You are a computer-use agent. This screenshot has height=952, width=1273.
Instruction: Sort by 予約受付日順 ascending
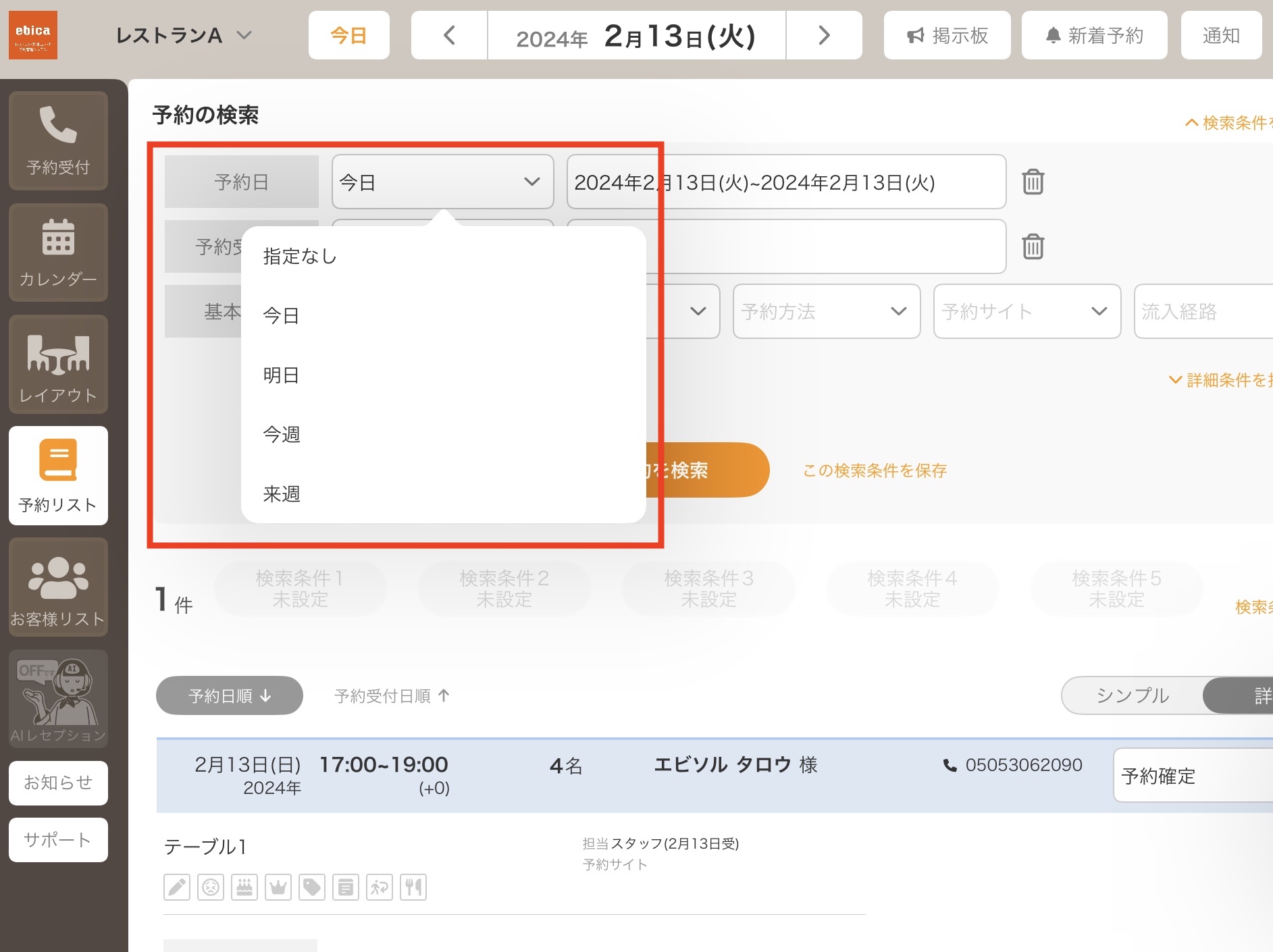coord(392,695)
